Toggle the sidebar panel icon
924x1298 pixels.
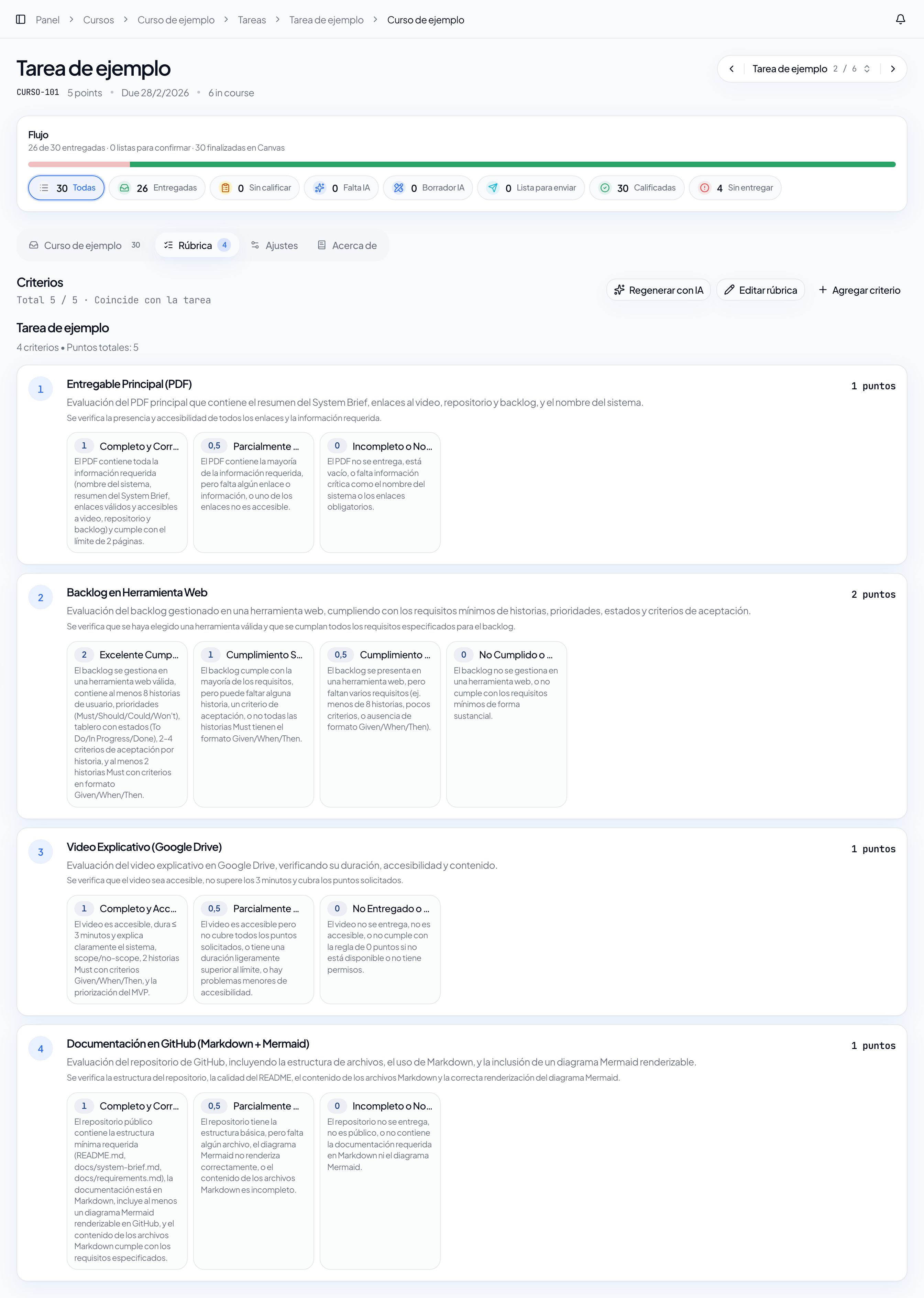coord(21,19)
